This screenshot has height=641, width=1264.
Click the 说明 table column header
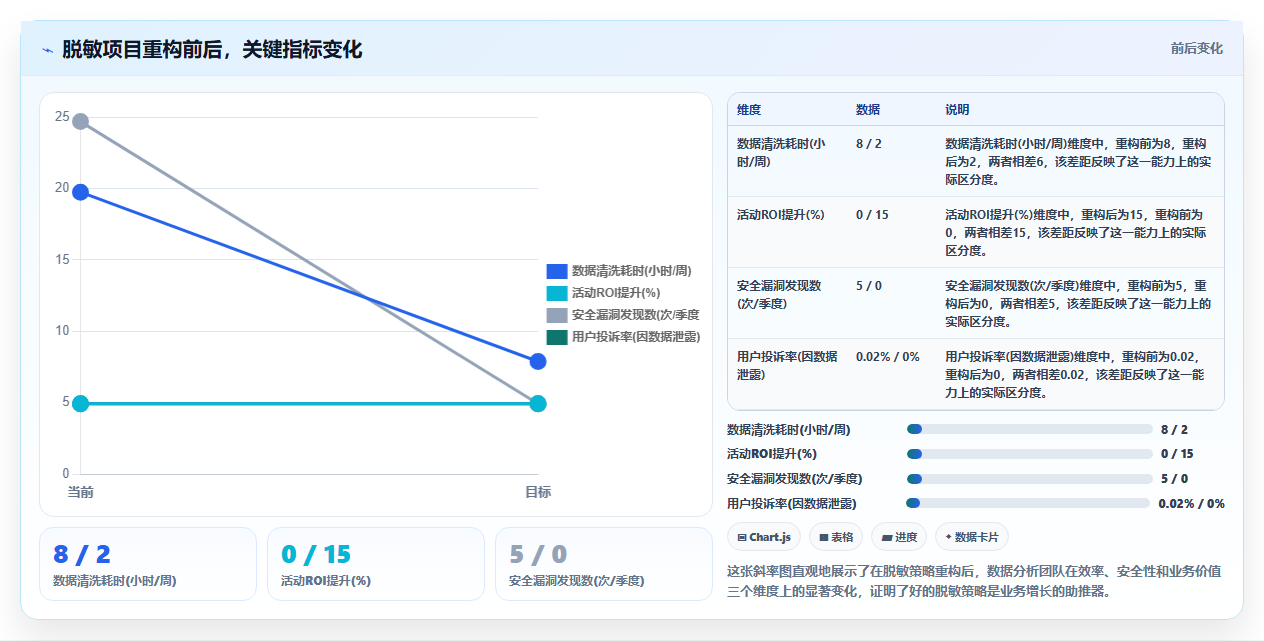[x=957, y=110]
